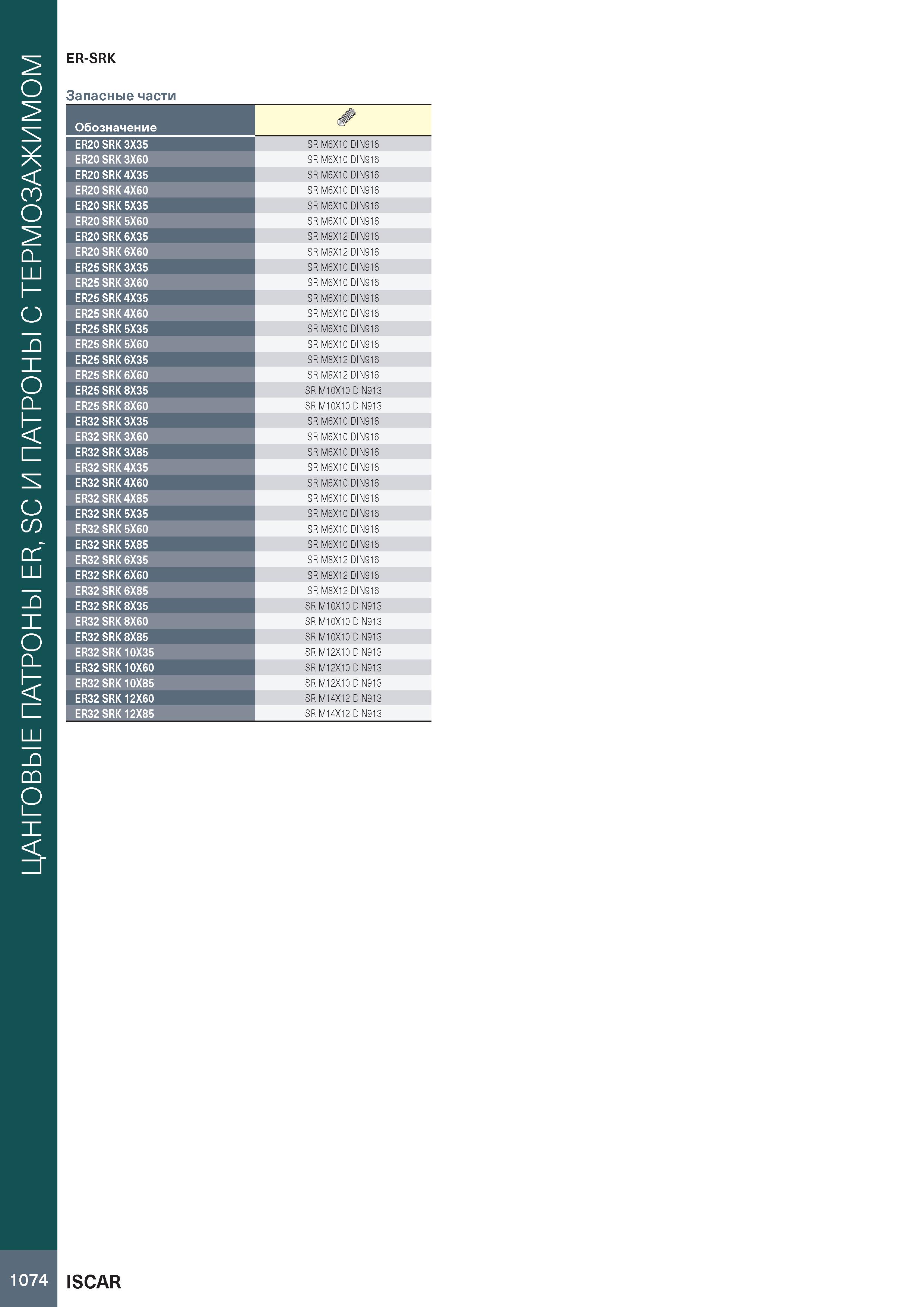Click SR M6X10 DIN916 in ER20 SRK 3X35 row

click(x=343, y=145)
